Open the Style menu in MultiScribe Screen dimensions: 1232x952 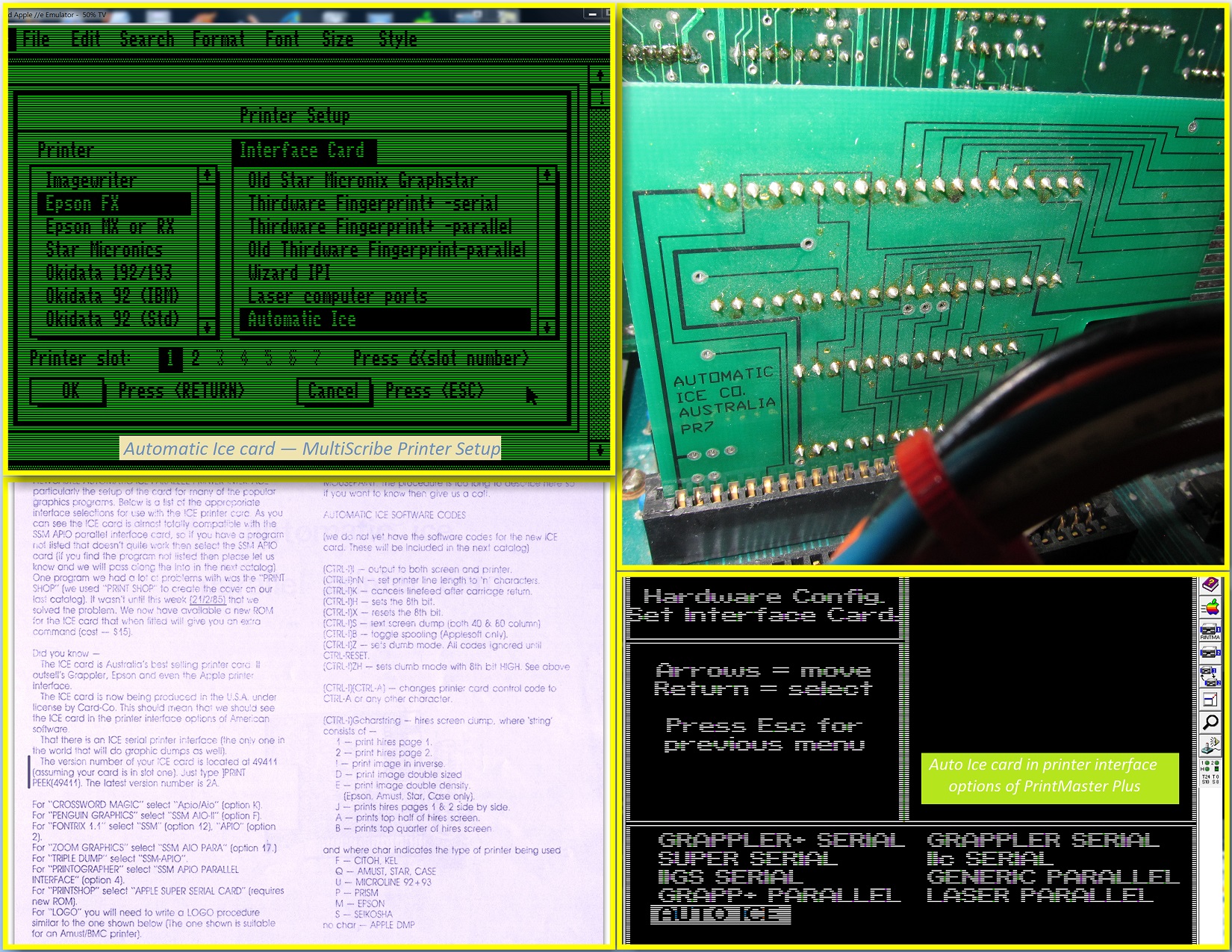pyautogui.click(x=397, y=39)
